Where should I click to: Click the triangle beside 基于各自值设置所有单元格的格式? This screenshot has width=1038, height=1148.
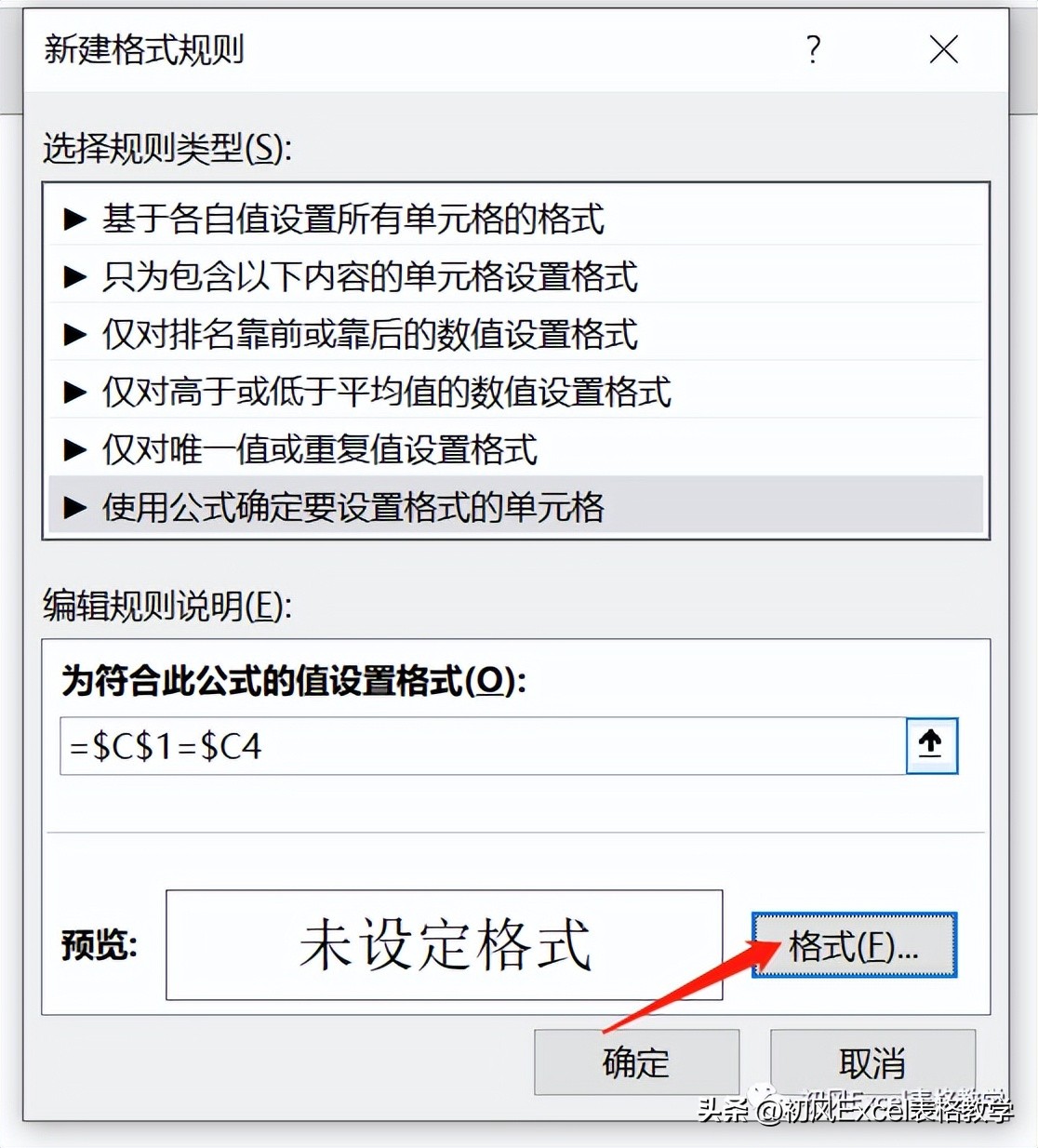click(x=74, y=220)
